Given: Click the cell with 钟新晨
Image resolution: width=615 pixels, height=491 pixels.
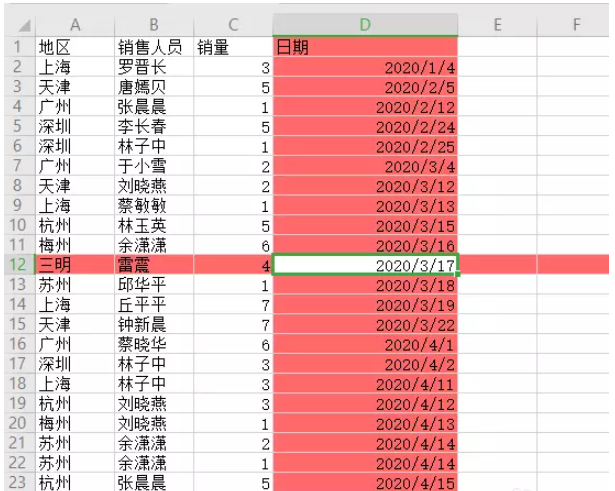Looking at the screenshot, I should (154, 324).
